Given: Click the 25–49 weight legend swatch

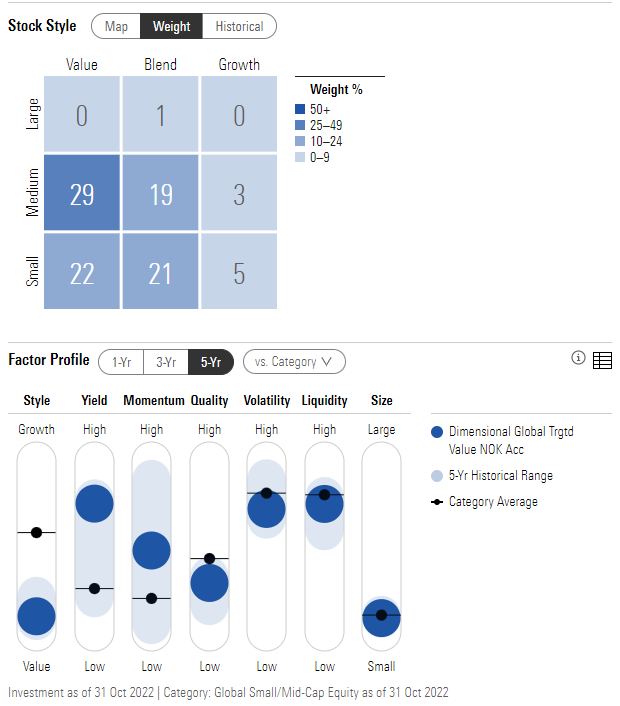Looking at the screenshot, I should pyautogui.click(x=300, y=125).
